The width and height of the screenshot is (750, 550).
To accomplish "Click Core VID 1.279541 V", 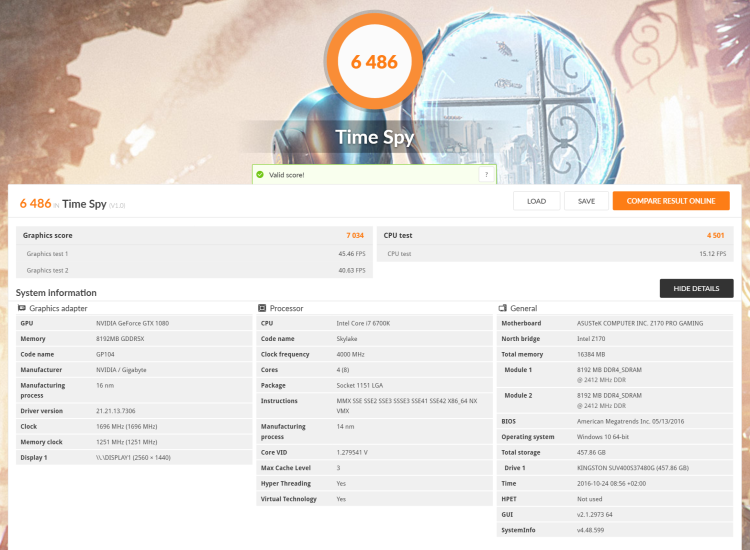I will coord(352,452).
